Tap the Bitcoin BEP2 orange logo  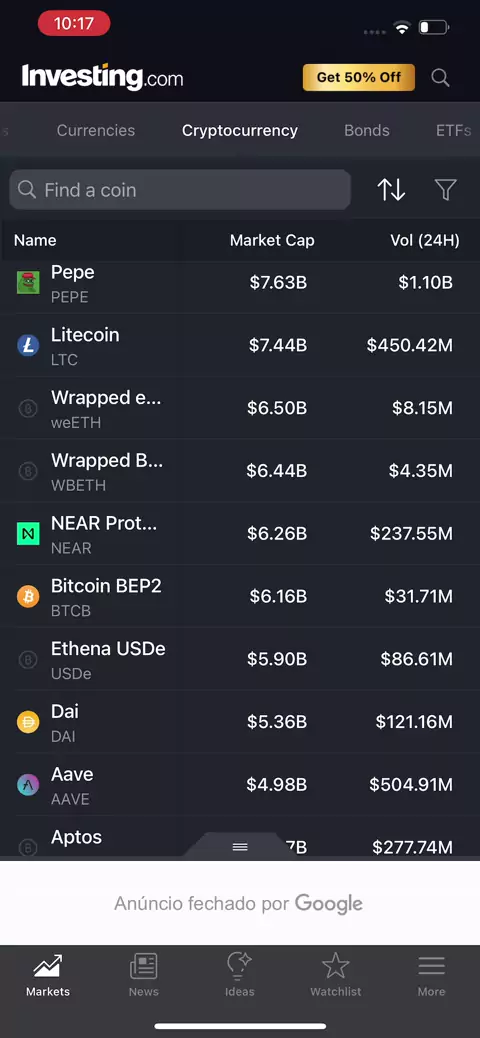coord(28,596)
